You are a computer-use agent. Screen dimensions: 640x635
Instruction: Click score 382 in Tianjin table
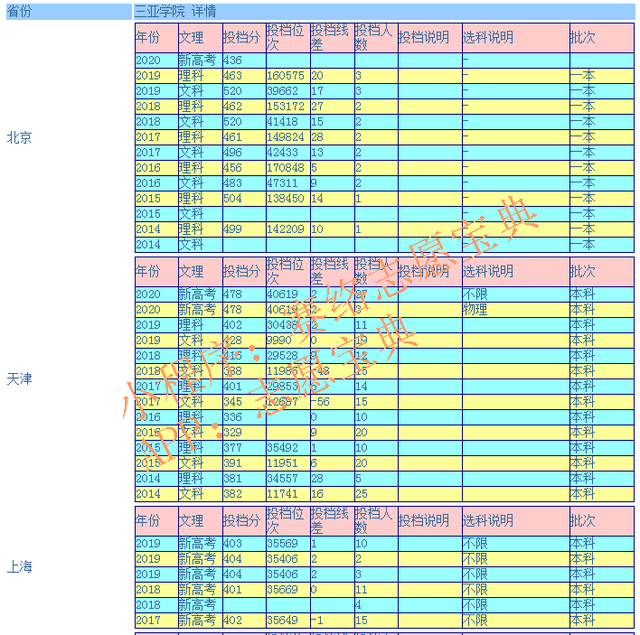pyautogui.click(x=244, y=494)
